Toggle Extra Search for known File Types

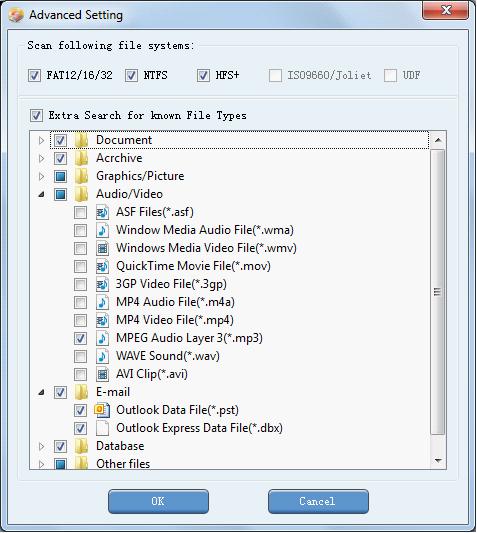[x=36, y=116]
